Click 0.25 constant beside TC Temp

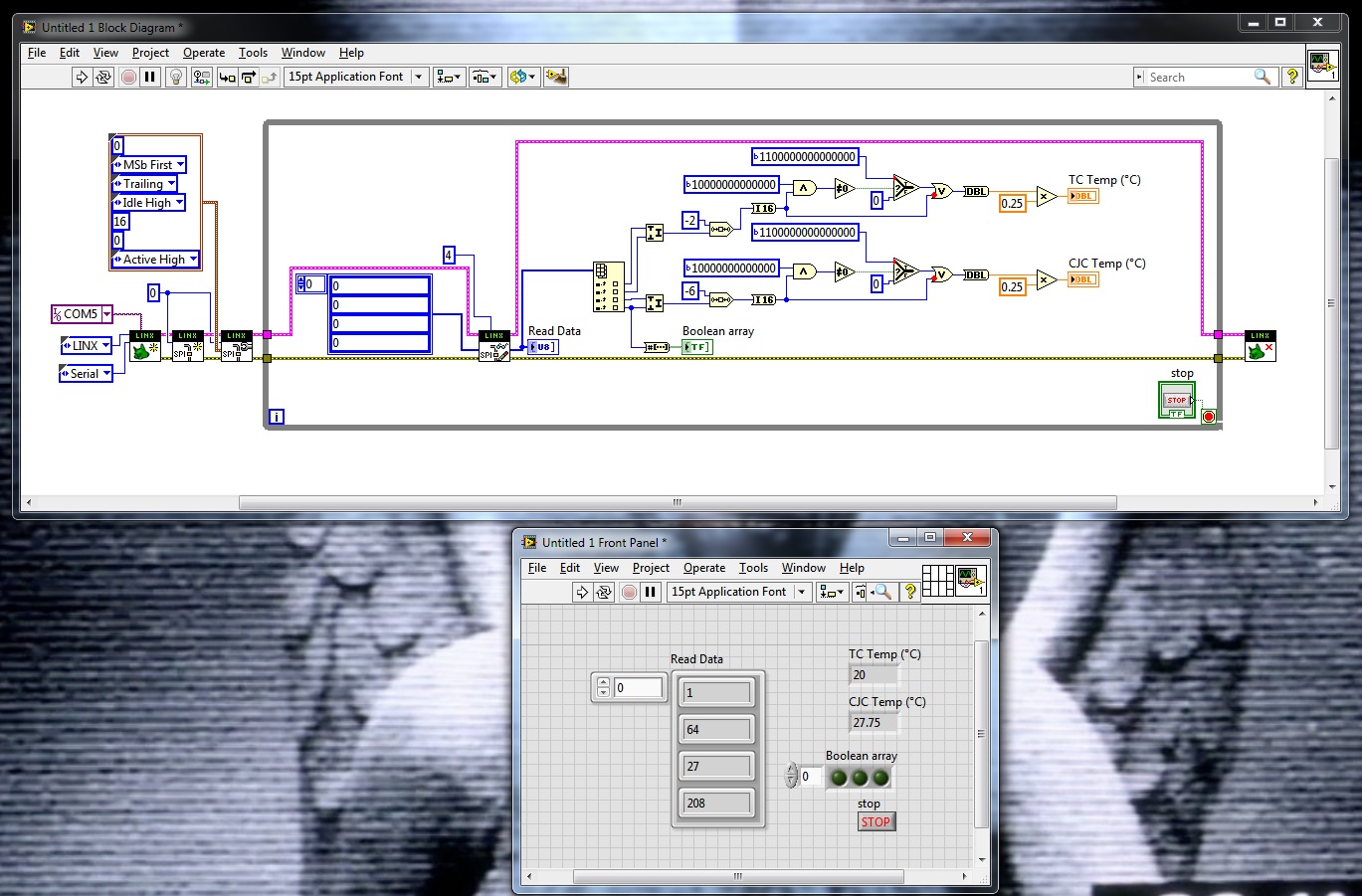1012,203
